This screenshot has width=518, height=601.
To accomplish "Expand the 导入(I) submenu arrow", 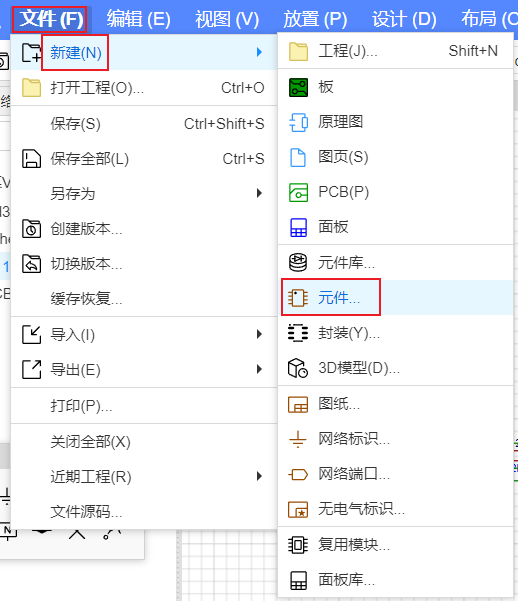I will [260, 334].
